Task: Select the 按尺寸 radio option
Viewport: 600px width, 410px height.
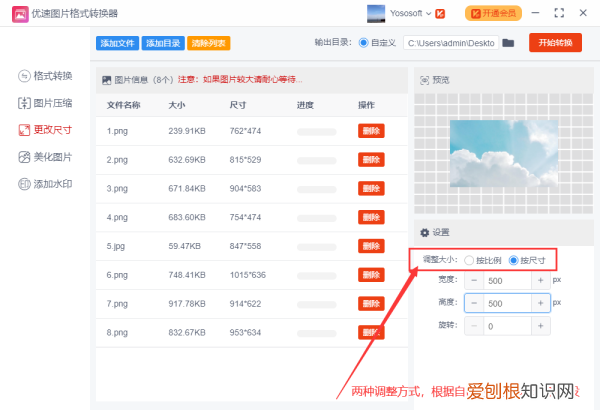Action: (x=514, y=261)
